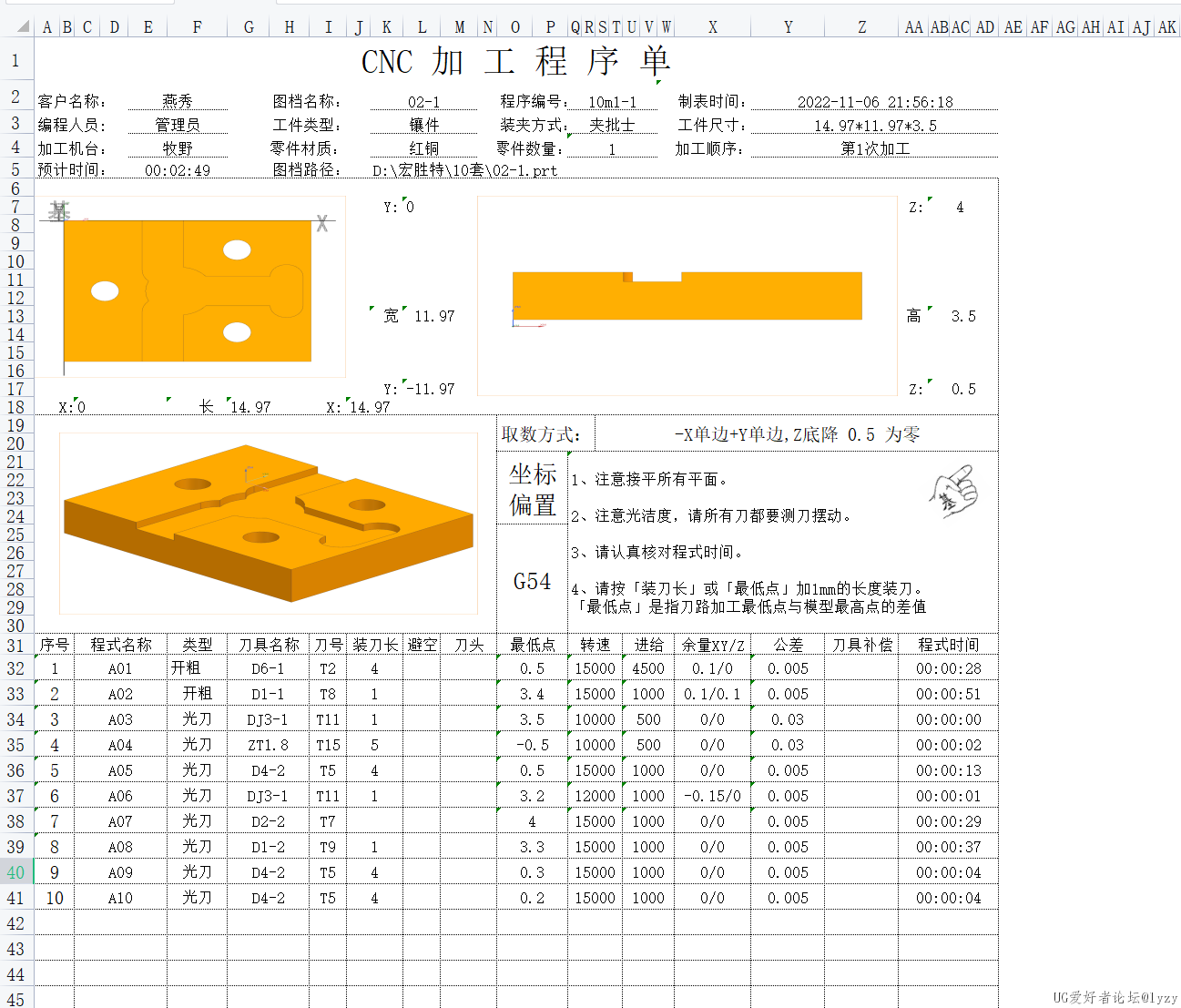
Task: Click the Z top value '4'
Action: [x=960, y=207]
